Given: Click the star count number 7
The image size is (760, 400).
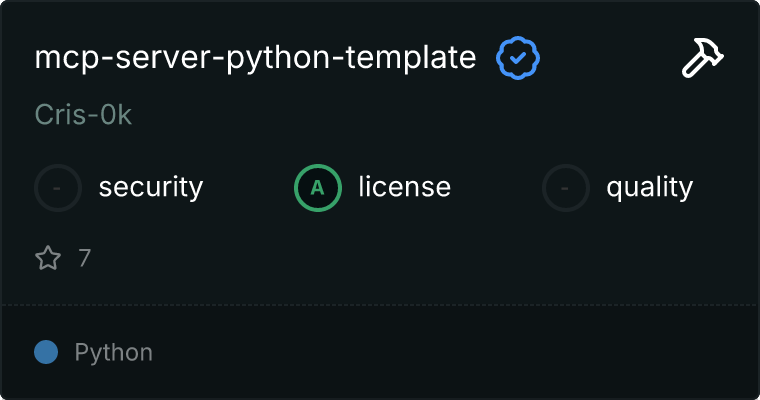Looking at the screenshot, I should [x=85, y=259].
